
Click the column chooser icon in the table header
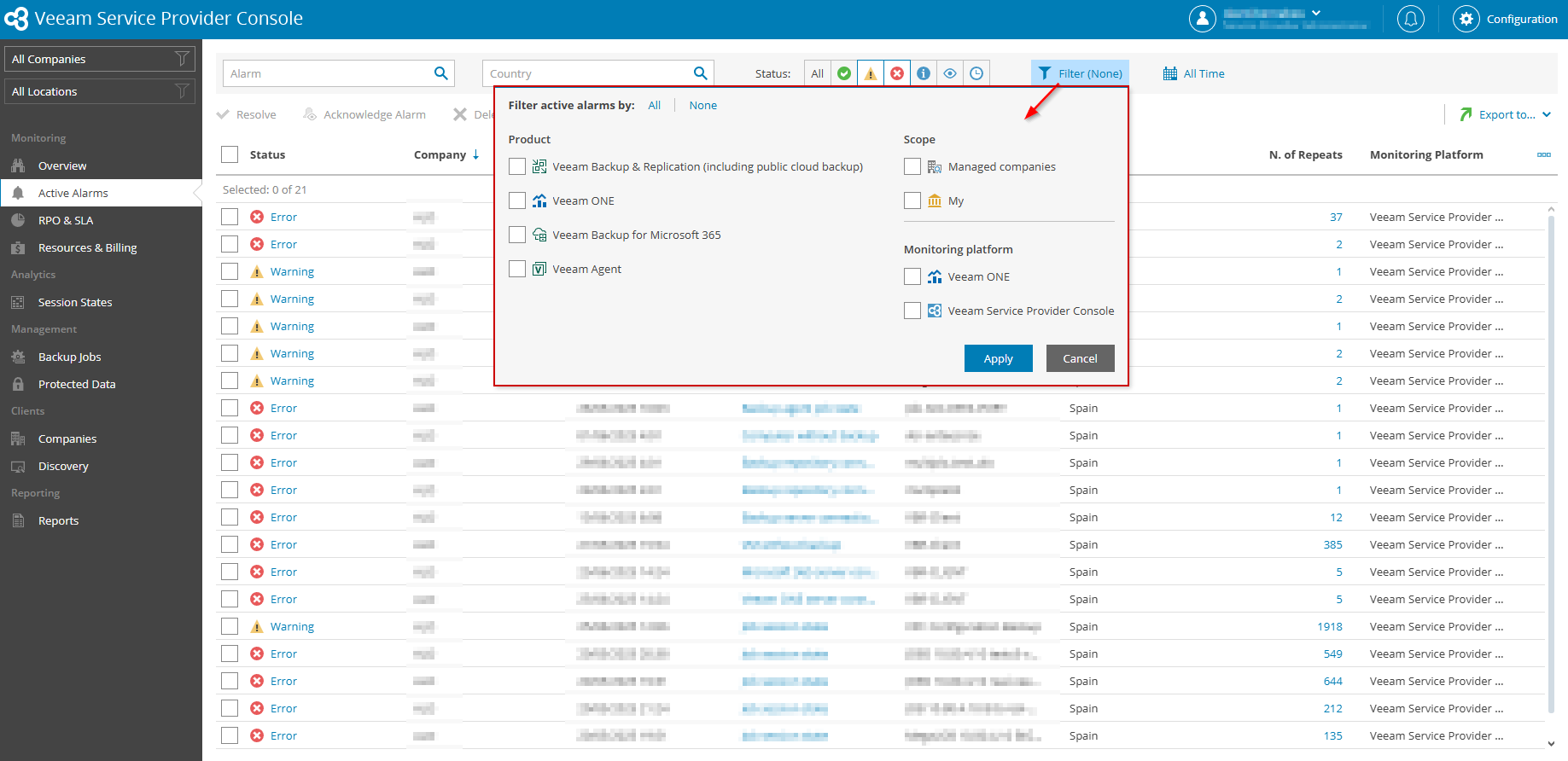[1543, 154]
